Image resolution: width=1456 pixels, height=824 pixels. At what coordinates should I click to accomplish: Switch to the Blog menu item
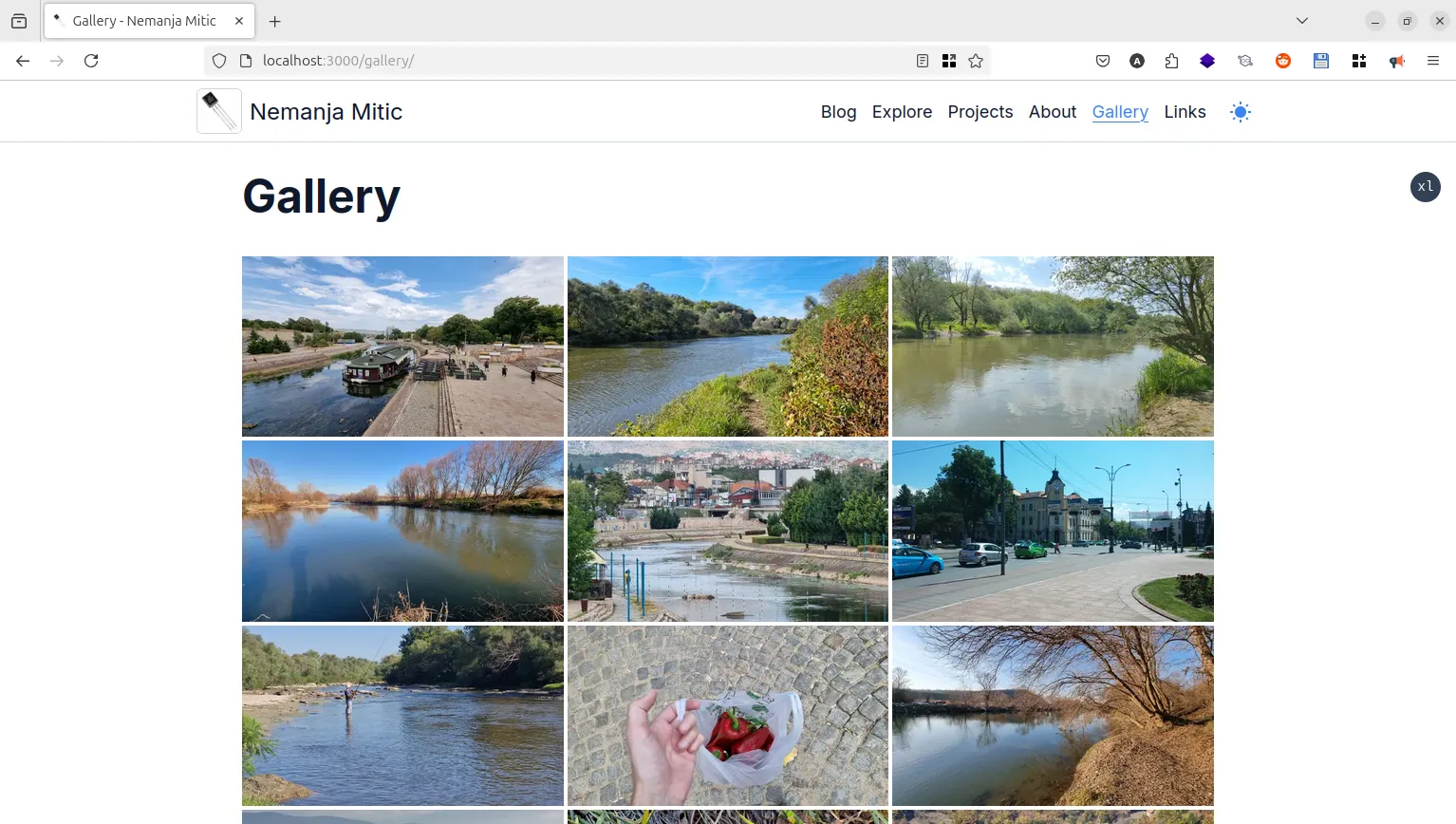pos(838,111)
